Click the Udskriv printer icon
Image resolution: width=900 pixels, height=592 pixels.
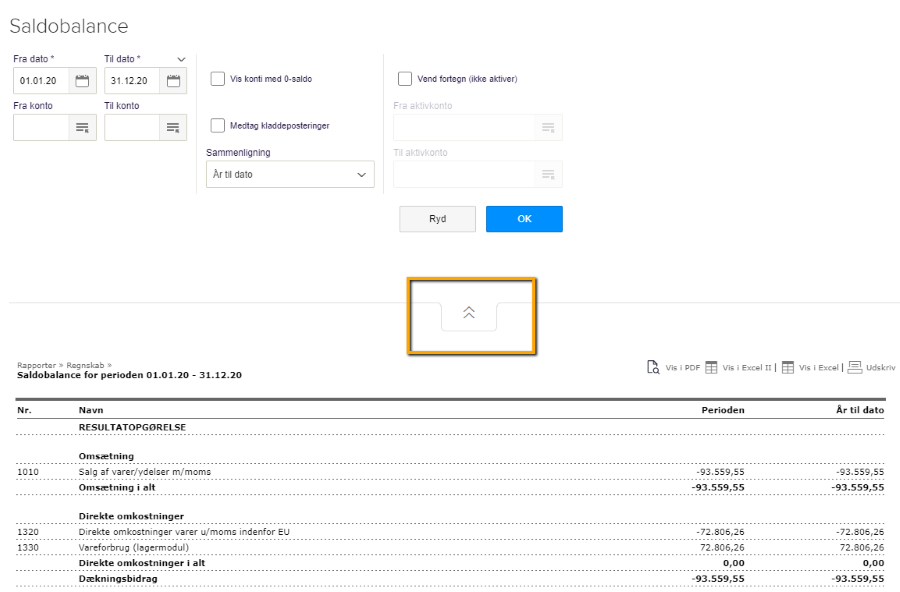[x=855, y=368]
